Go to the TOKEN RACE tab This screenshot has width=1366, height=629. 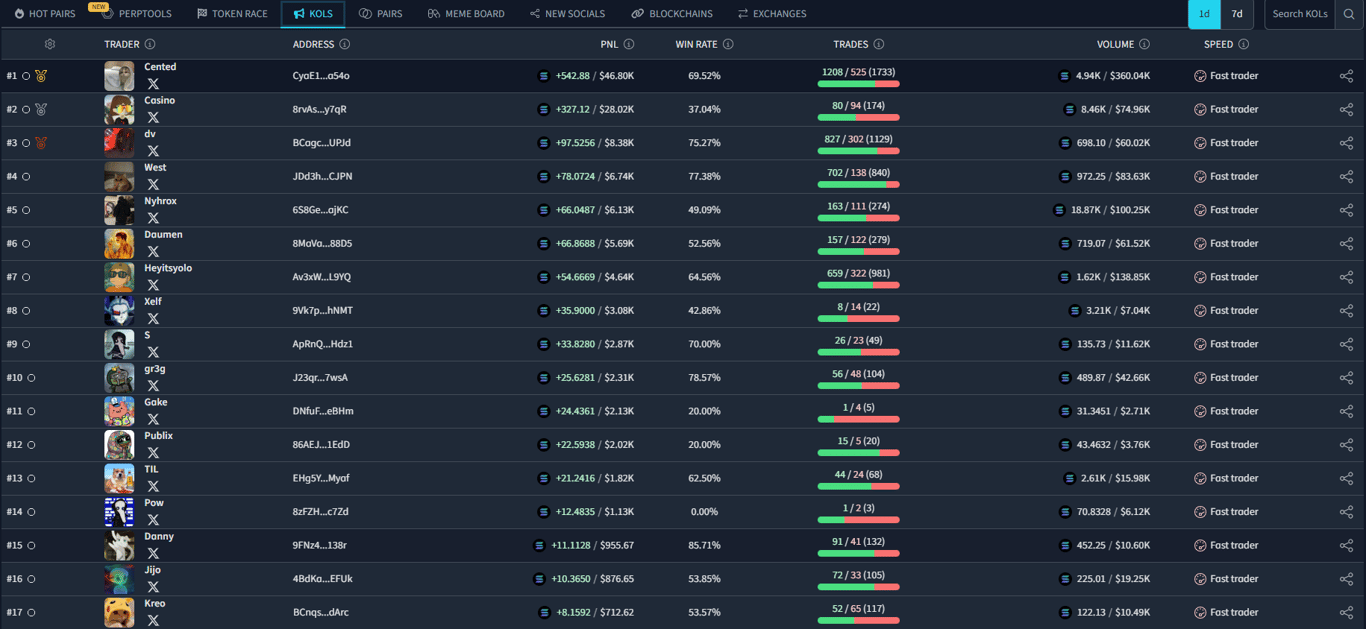click(x=232, y=14)
